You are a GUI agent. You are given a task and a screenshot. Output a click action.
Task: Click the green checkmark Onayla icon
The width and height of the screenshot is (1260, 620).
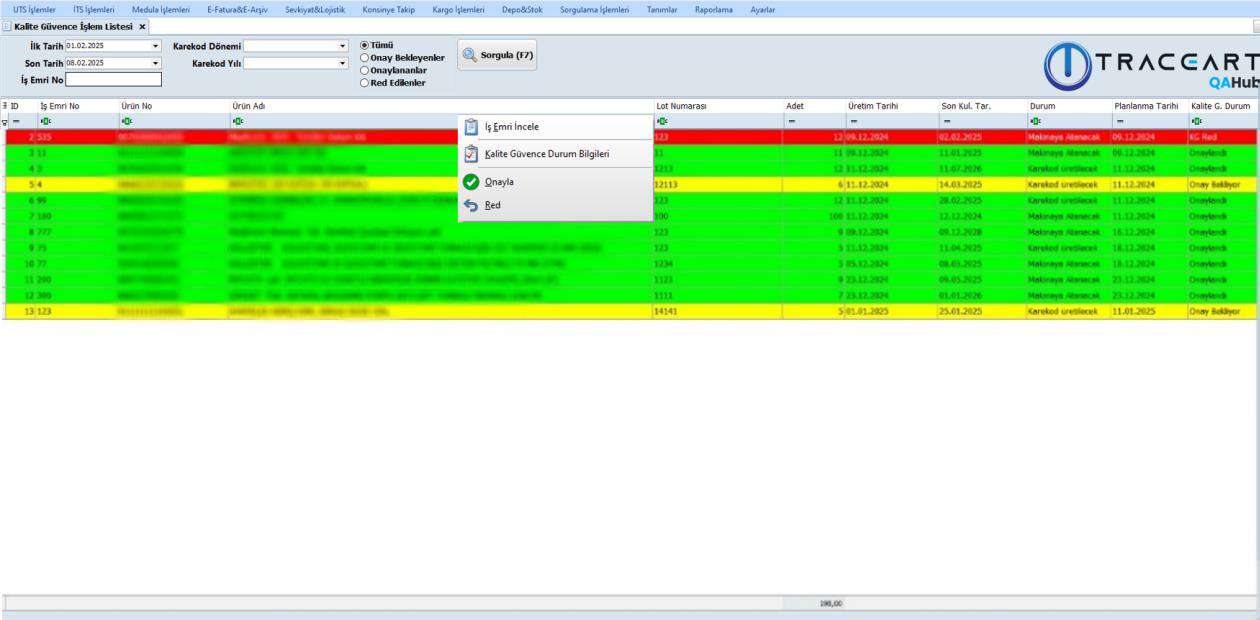pyautogui.click(x=471, y=182)
